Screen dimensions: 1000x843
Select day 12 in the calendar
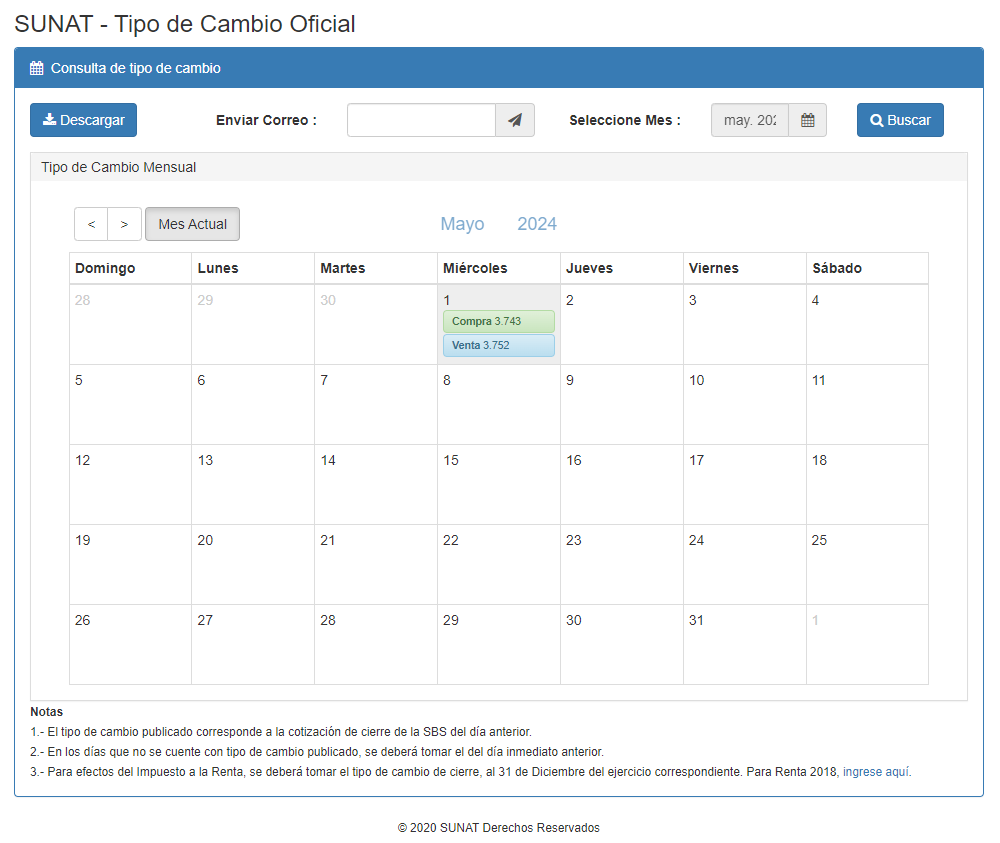[130, 485]
